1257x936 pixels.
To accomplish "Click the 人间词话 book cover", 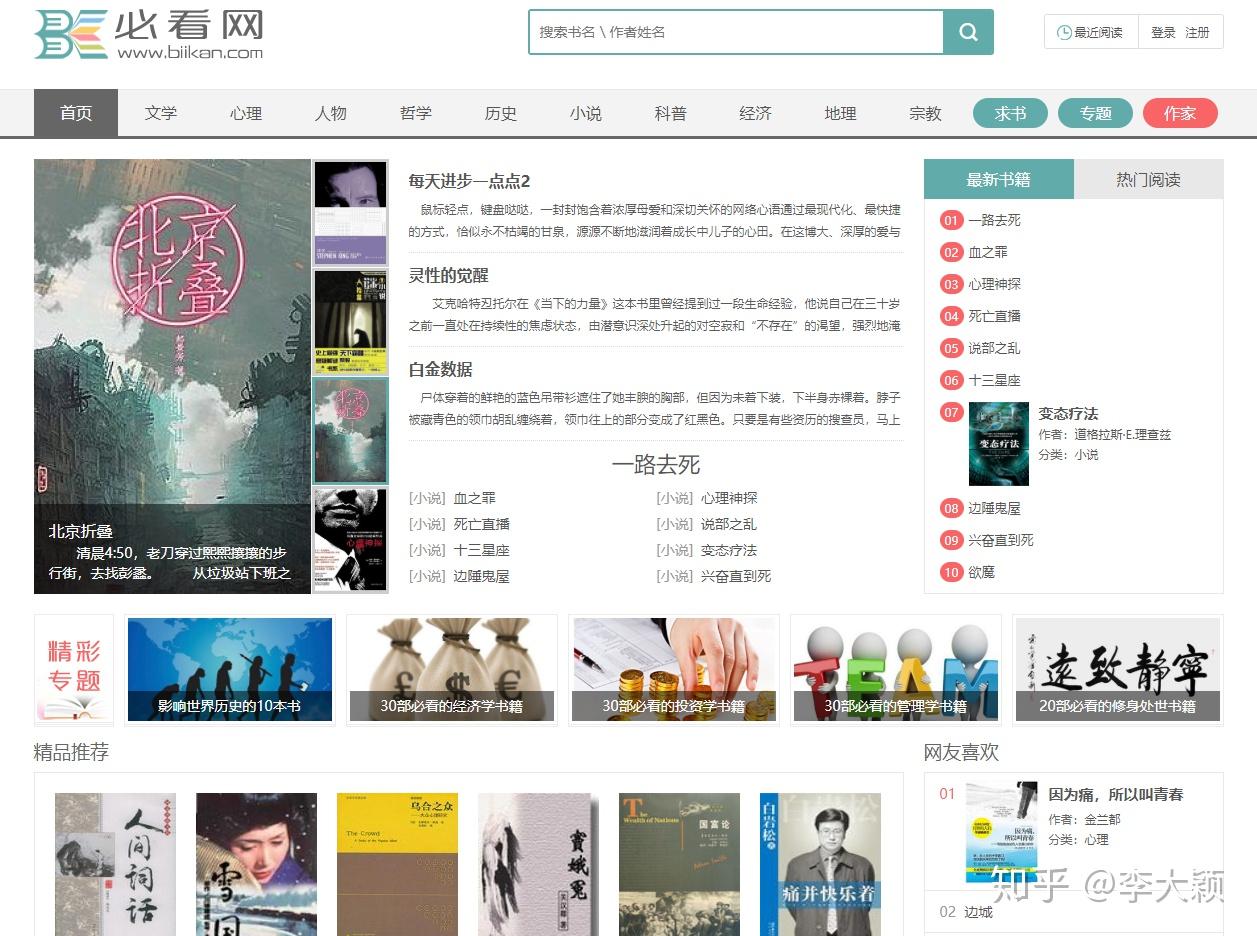I will point(115,865).
